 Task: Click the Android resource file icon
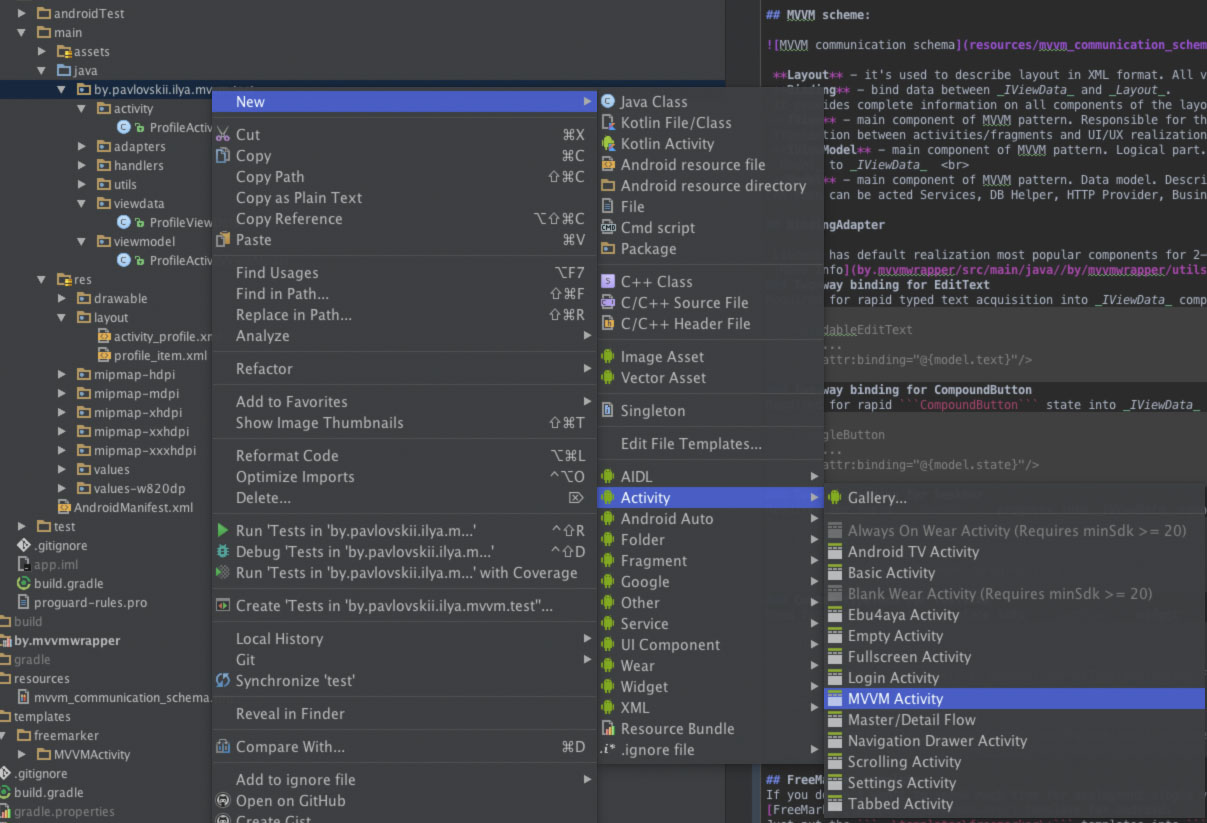point(607,164)
